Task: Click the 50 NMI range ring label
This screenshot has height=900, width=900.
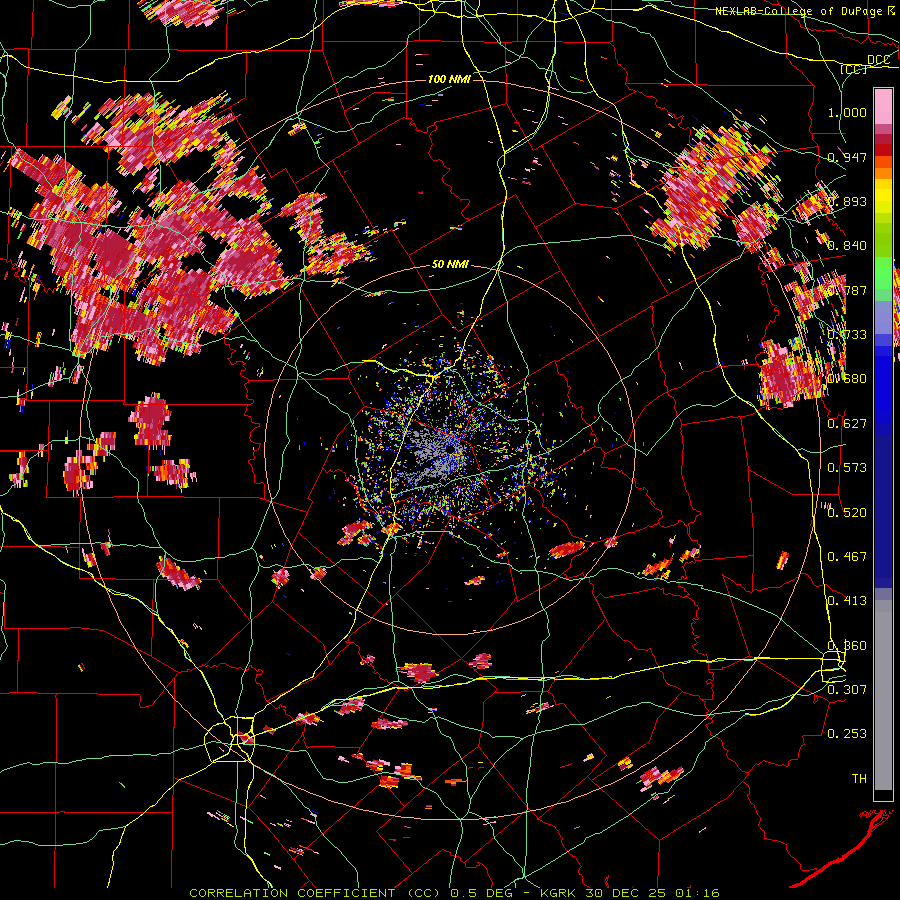Action: pos(450,264)
